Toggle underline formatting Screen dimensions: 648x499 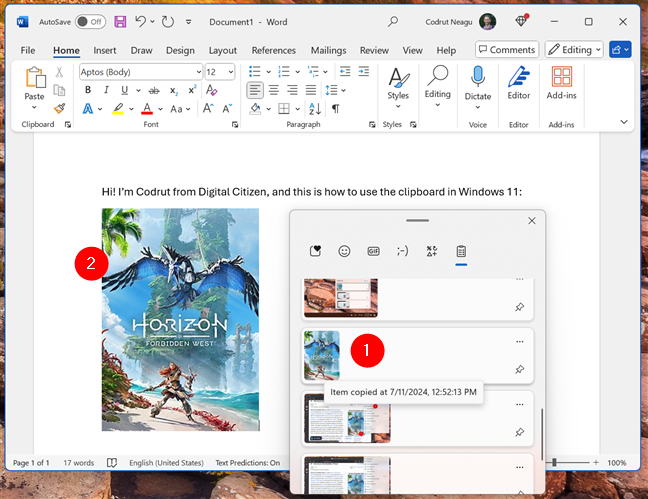pos(124,90)
